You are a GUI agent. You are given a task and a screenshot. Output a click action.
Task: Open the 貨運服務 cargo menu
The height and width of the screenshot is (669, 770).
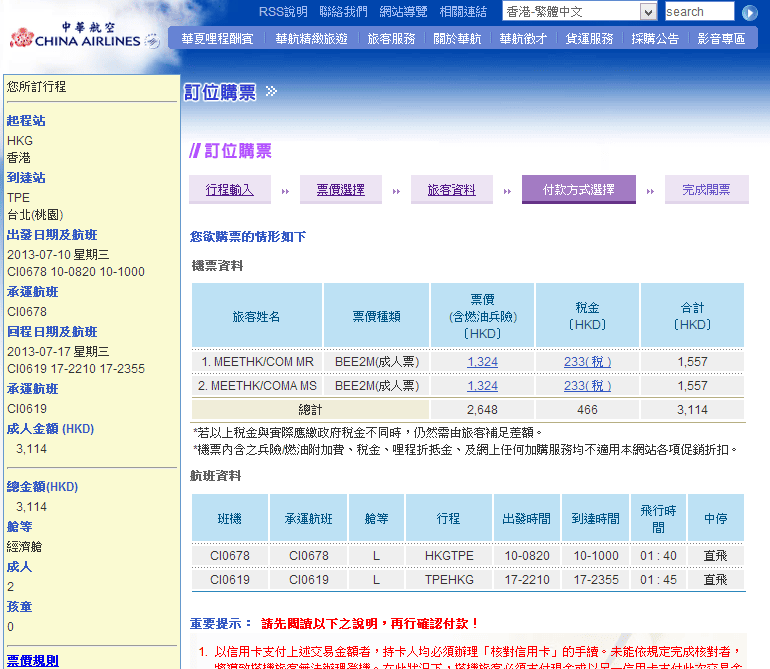coord(589,39)
